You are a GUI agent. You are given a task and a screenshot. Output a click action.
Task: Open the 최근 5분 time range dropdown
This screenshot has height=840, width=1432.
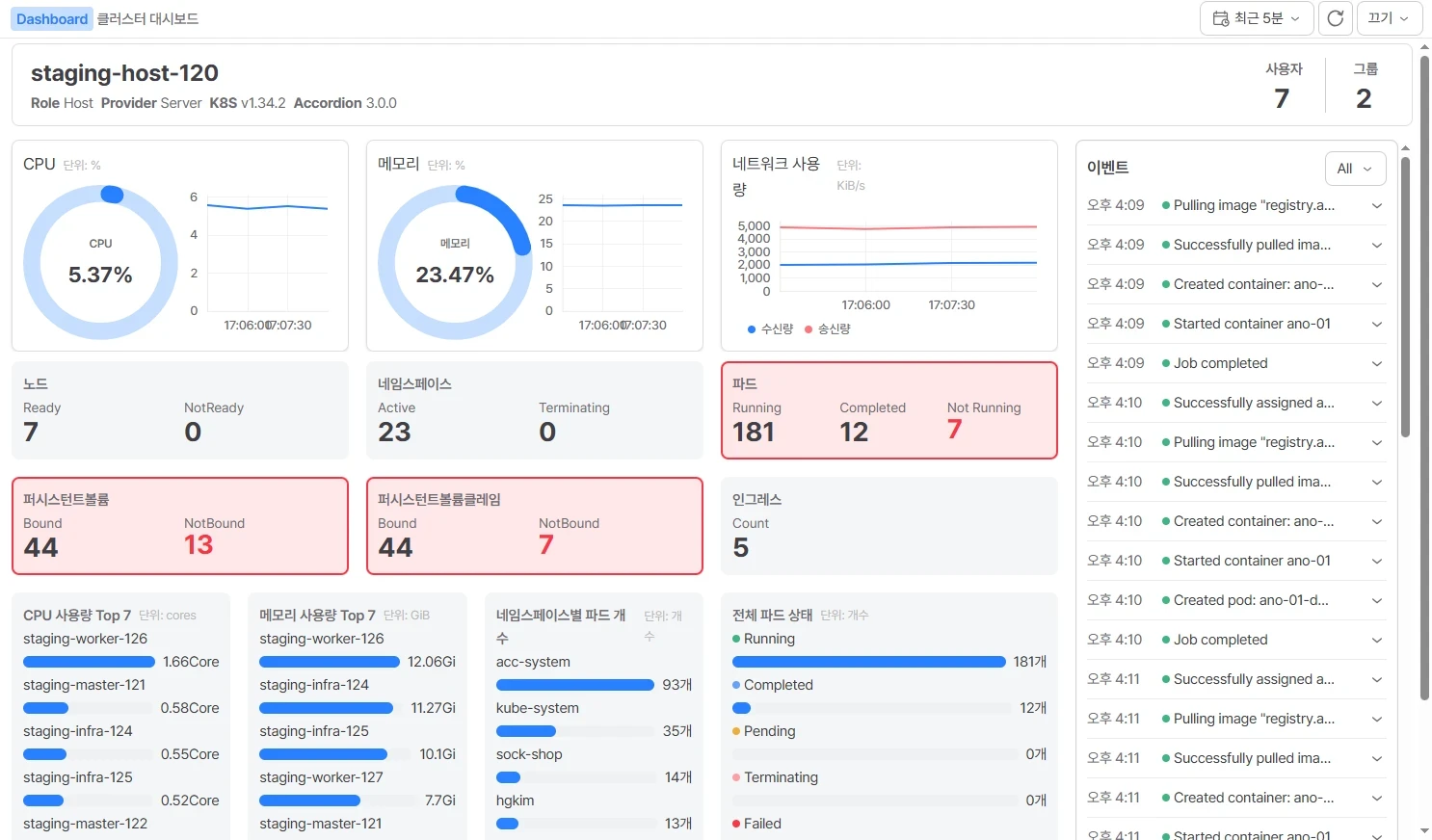pyautogui.click(x=1257, y=18)
